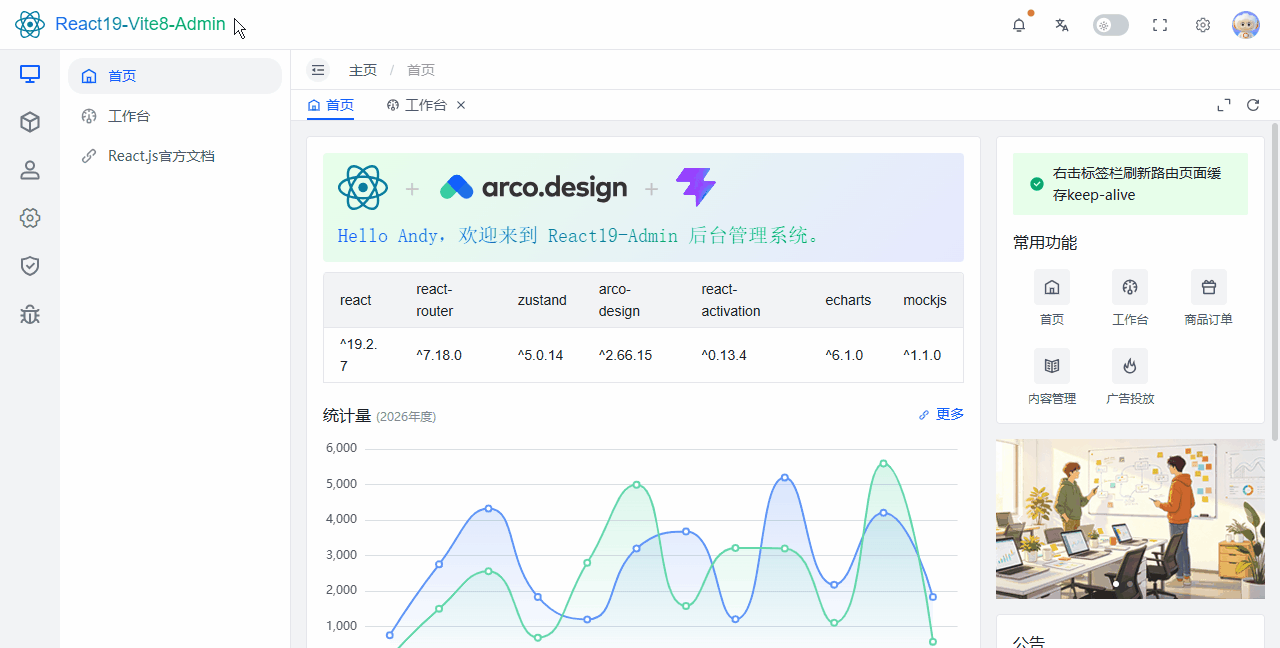Open the language translation switcher
This screenshot has width=1280, height=648.
click(1062, 25)
